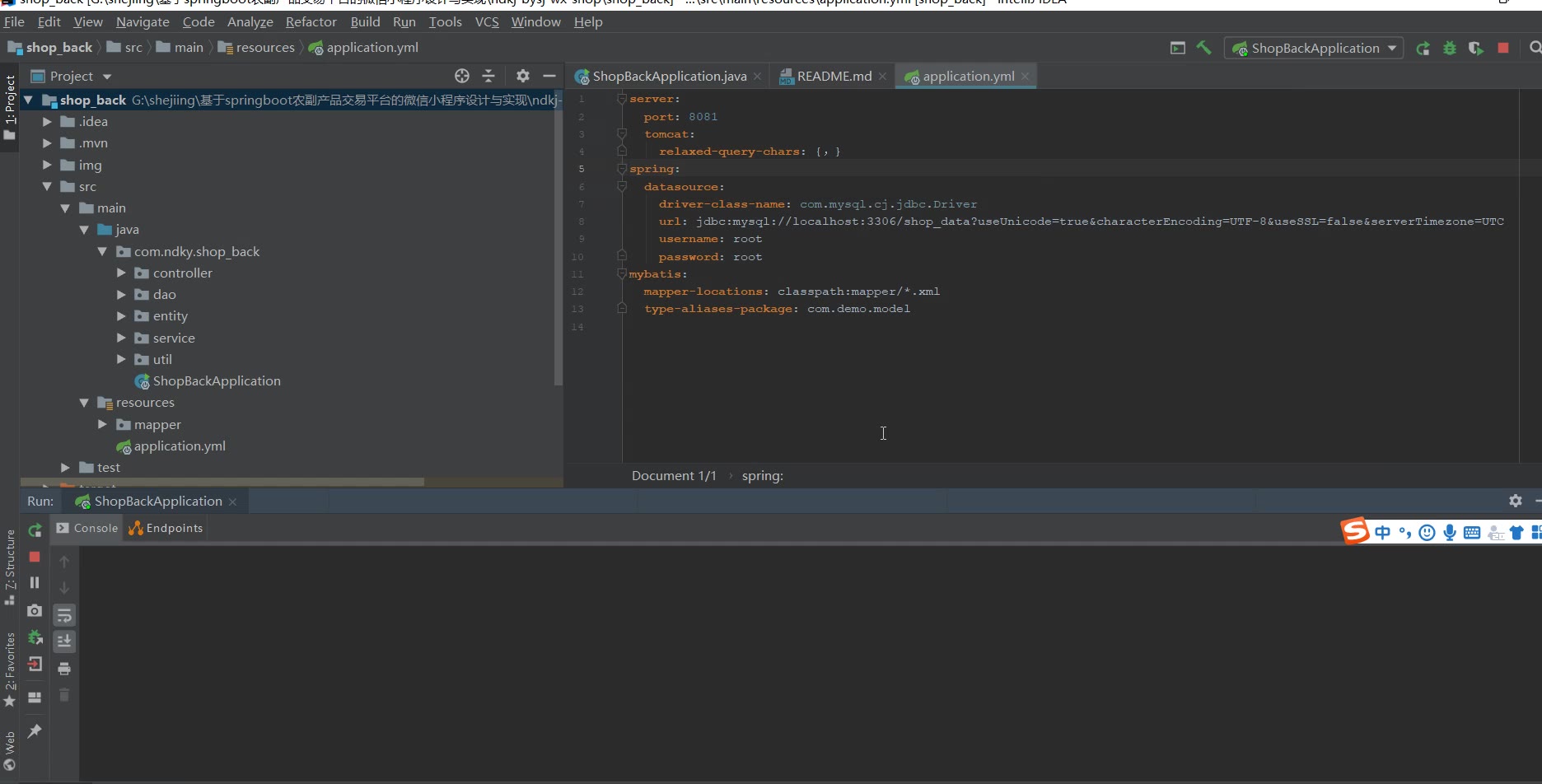
Task: Print the console output
Action: 64,668
